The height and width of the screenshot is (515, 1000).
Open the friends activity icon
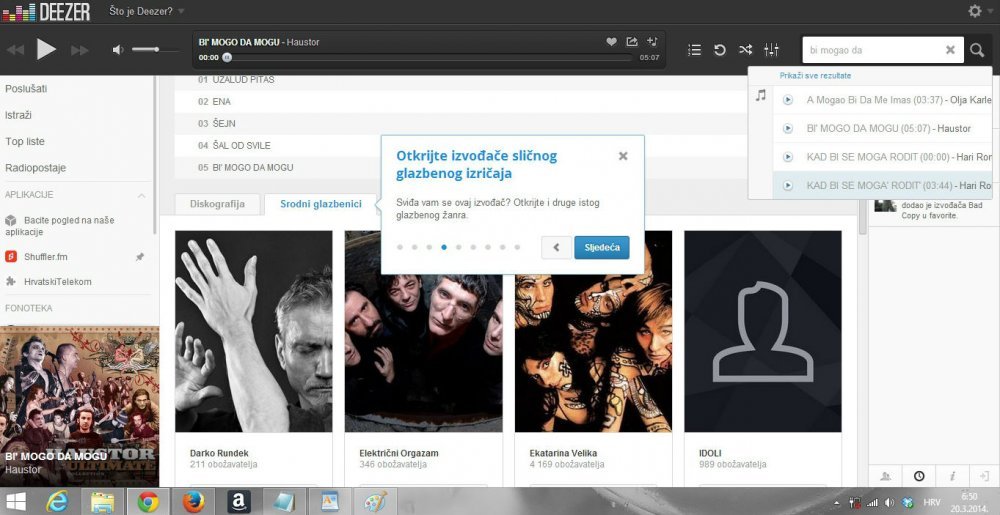[885, 475]
